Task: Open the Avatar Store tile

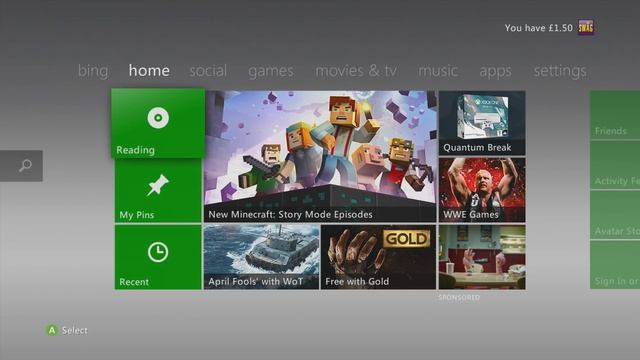Action: [x=615, y=215]
